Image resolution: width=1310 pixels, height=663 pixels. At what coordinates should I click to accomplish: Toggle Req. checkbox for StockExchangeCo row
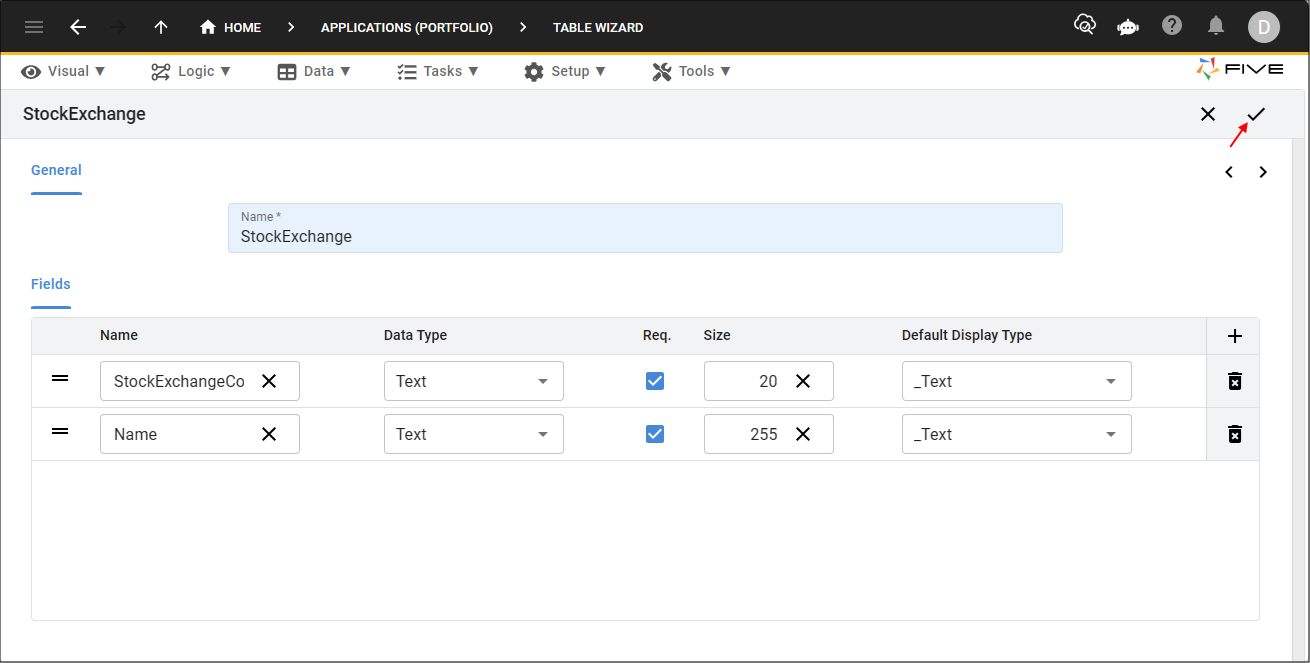click(x=655, y=381)
